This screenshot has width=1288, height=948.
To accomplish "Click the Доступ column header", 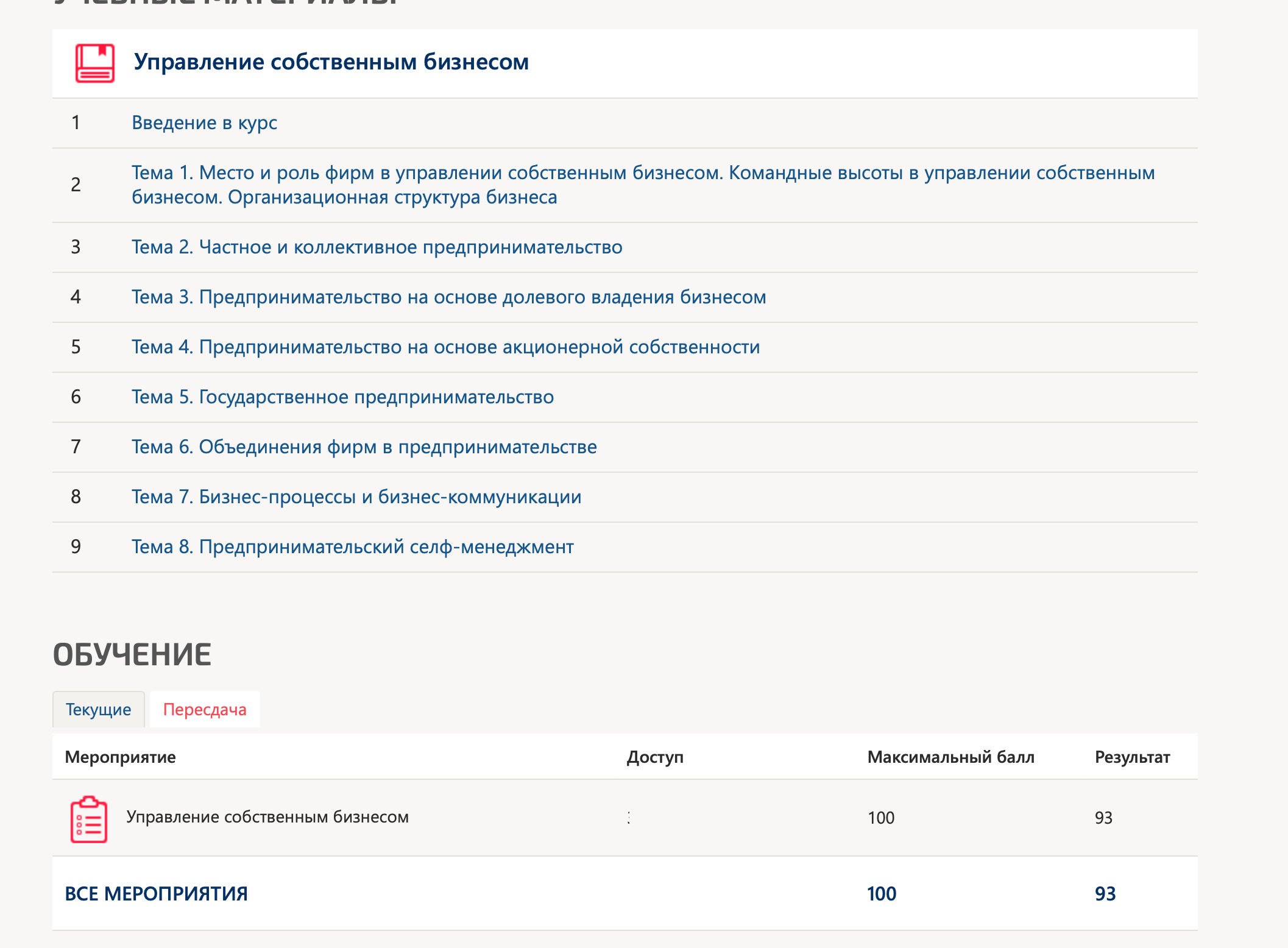I will 655,757.
